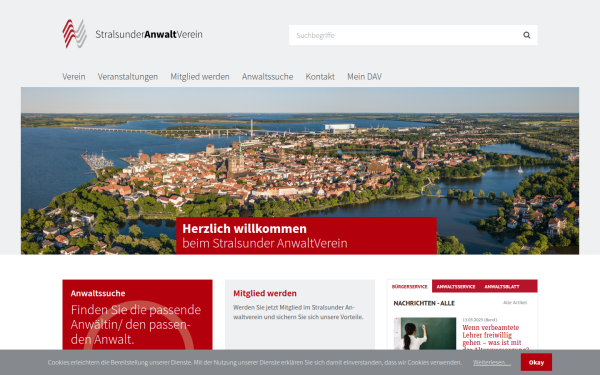Switch to the Anwaltsblatt tab
The image size is (600, 375).
[x=502, y=286]
